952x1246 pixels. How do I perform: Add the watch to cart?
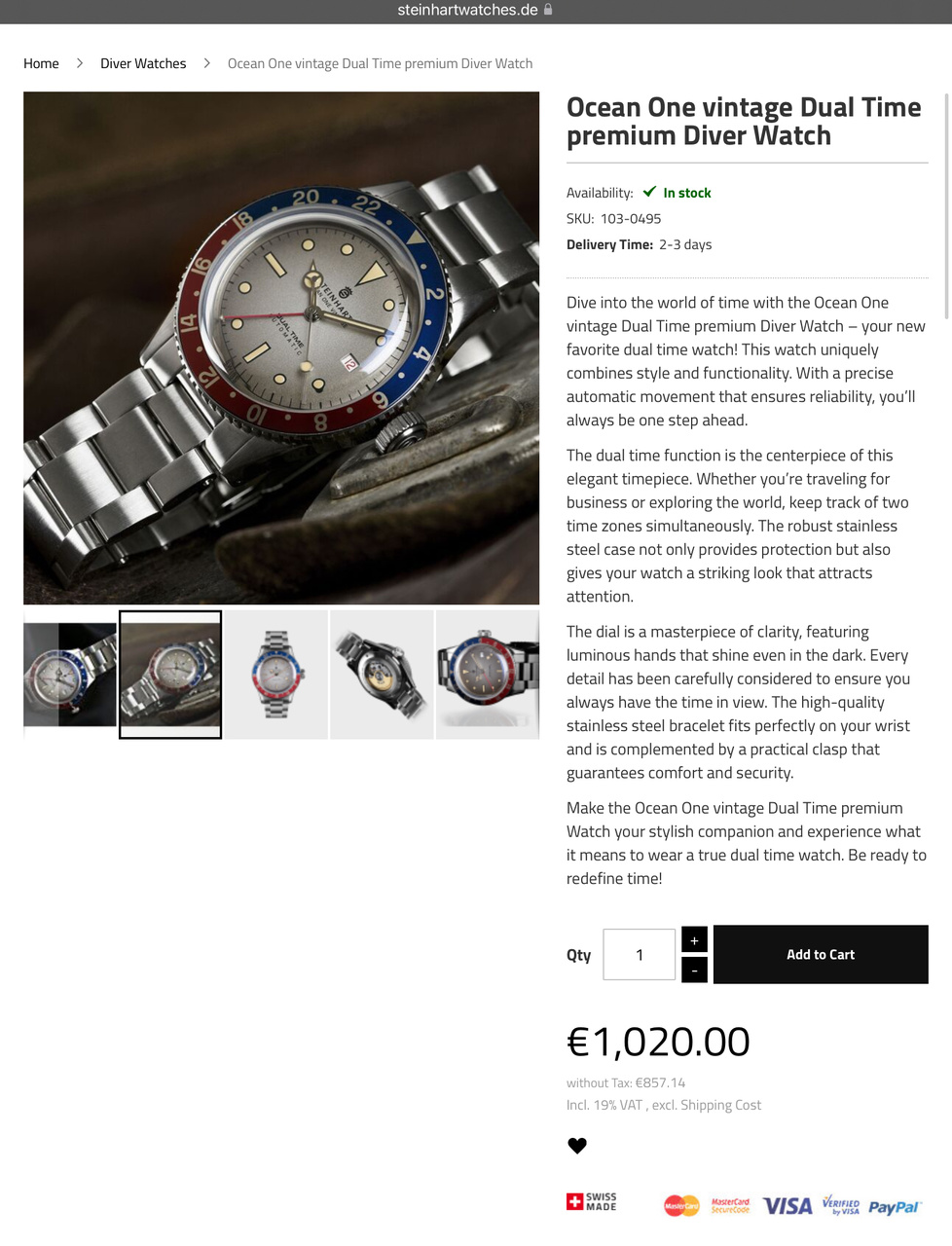pos(821,955)
